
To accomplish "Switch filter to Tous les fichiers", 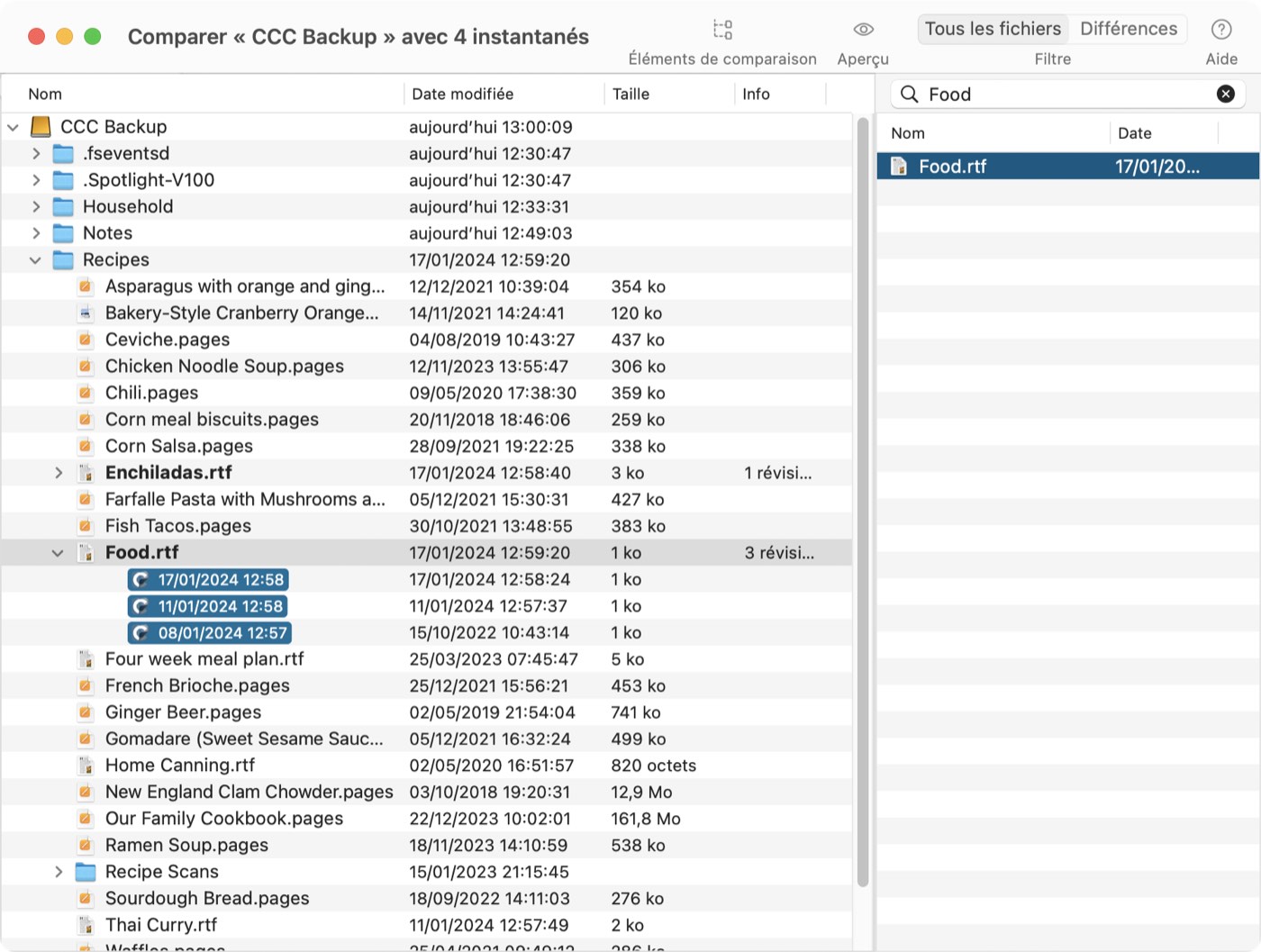I will tap(993, 29).
